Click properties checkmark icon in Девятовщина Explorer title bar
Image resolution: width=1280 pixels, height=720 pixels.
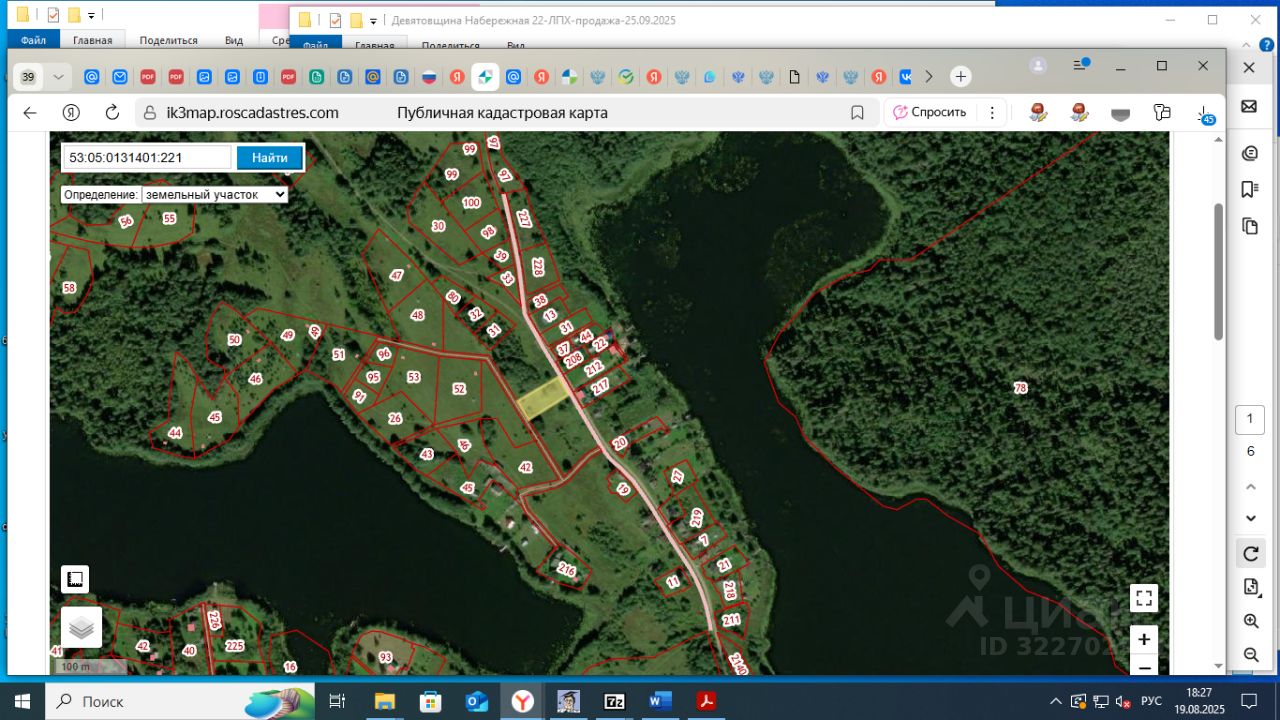tap(335, 20)
